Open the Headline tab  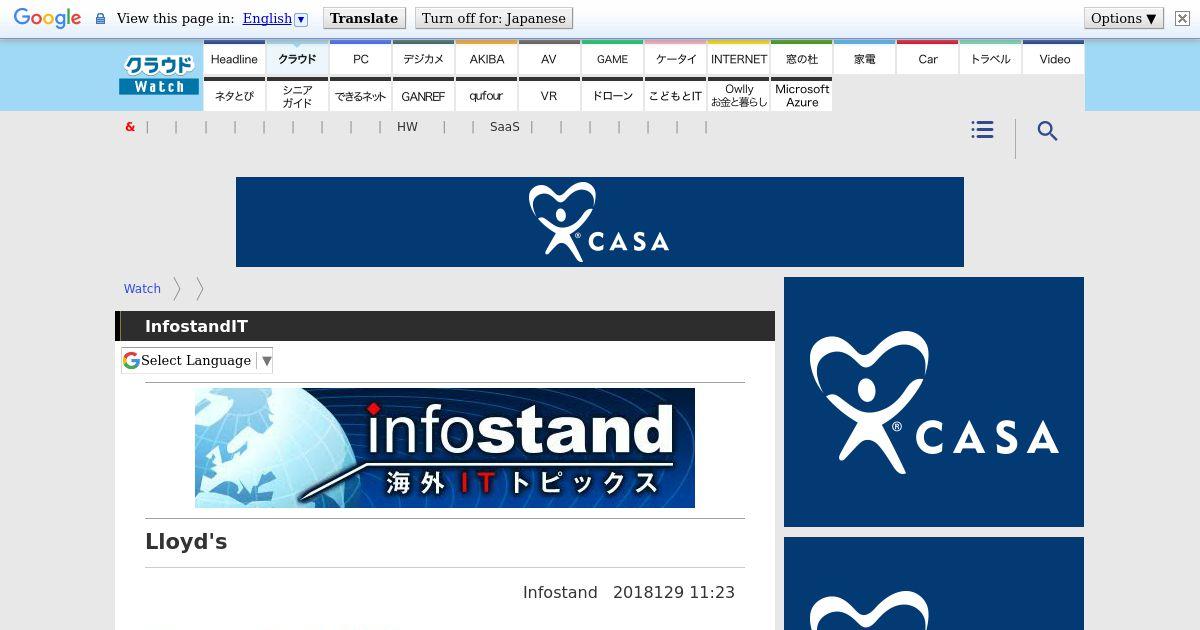pyautogui.click(x=234, y=58)
